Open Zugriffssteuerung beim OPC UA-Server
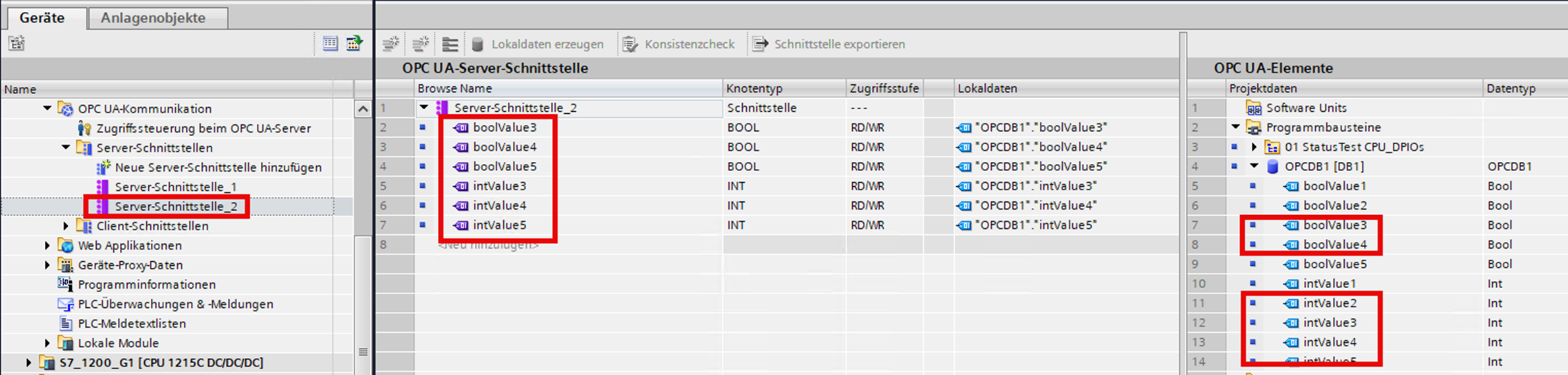Screen dimensions: 1568x375 pyautogui.click(x=203, y=128)
